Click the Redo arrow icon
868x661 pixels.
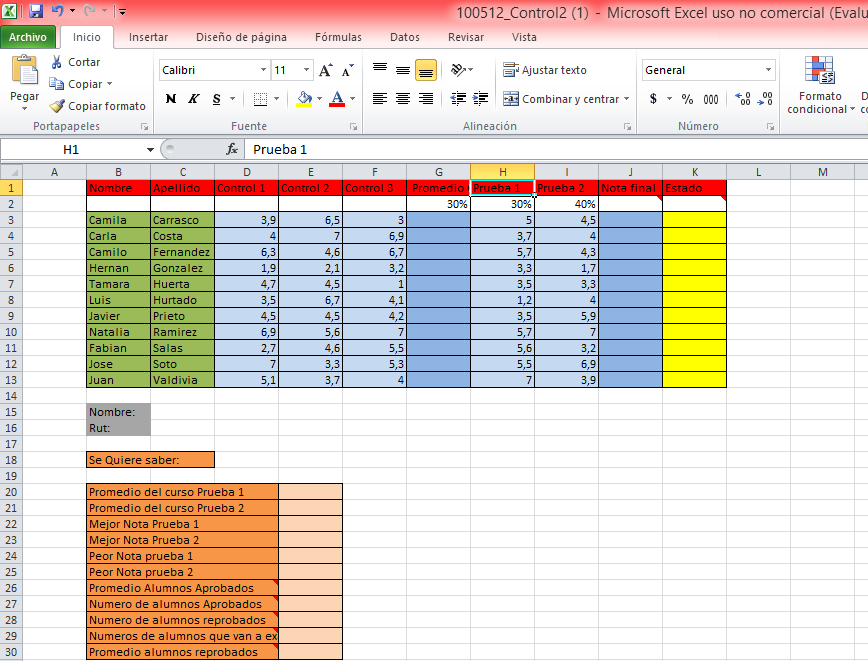[x=89, y=11]
